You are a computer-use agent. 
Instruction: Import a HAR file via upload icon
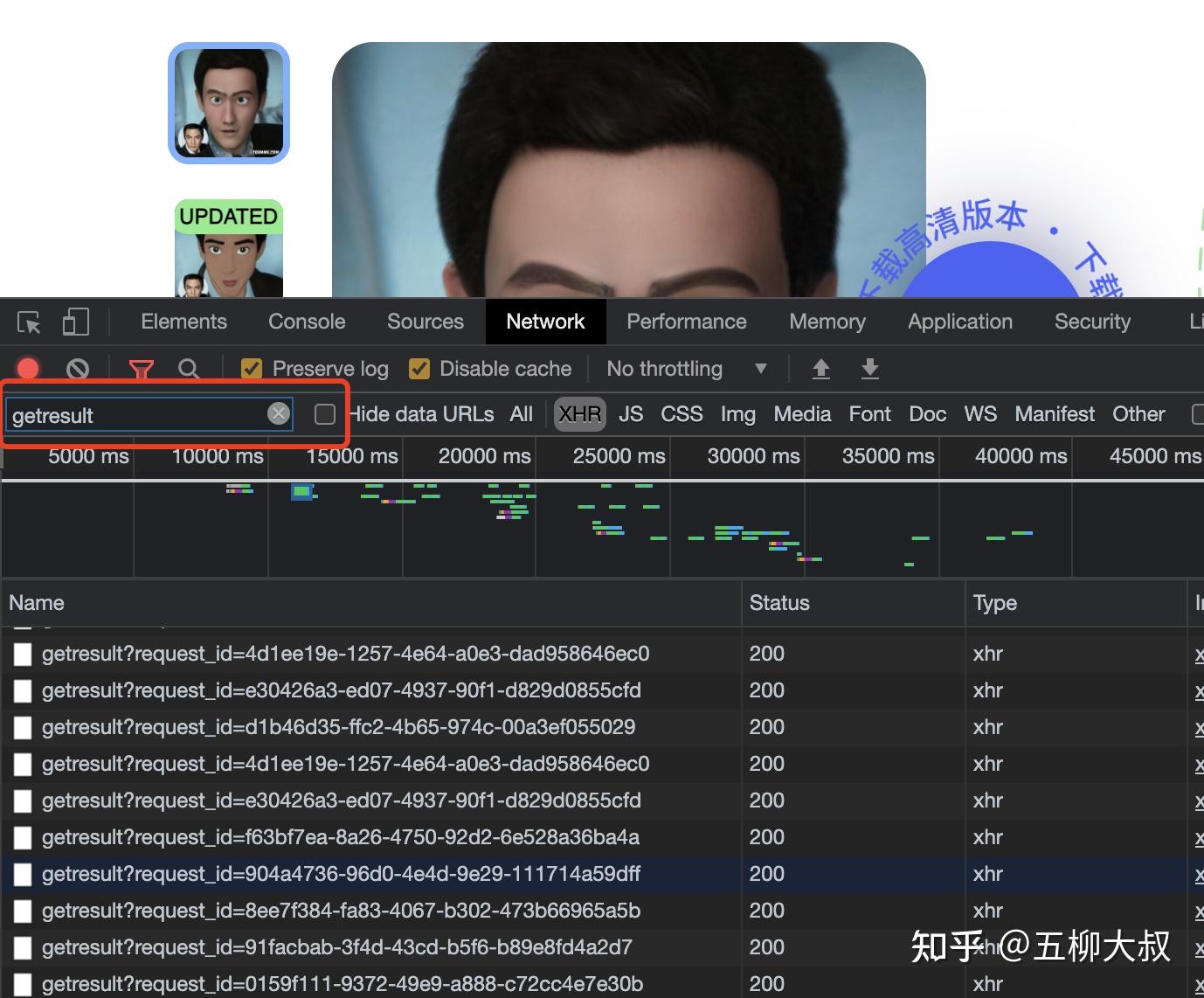[820, 369]
